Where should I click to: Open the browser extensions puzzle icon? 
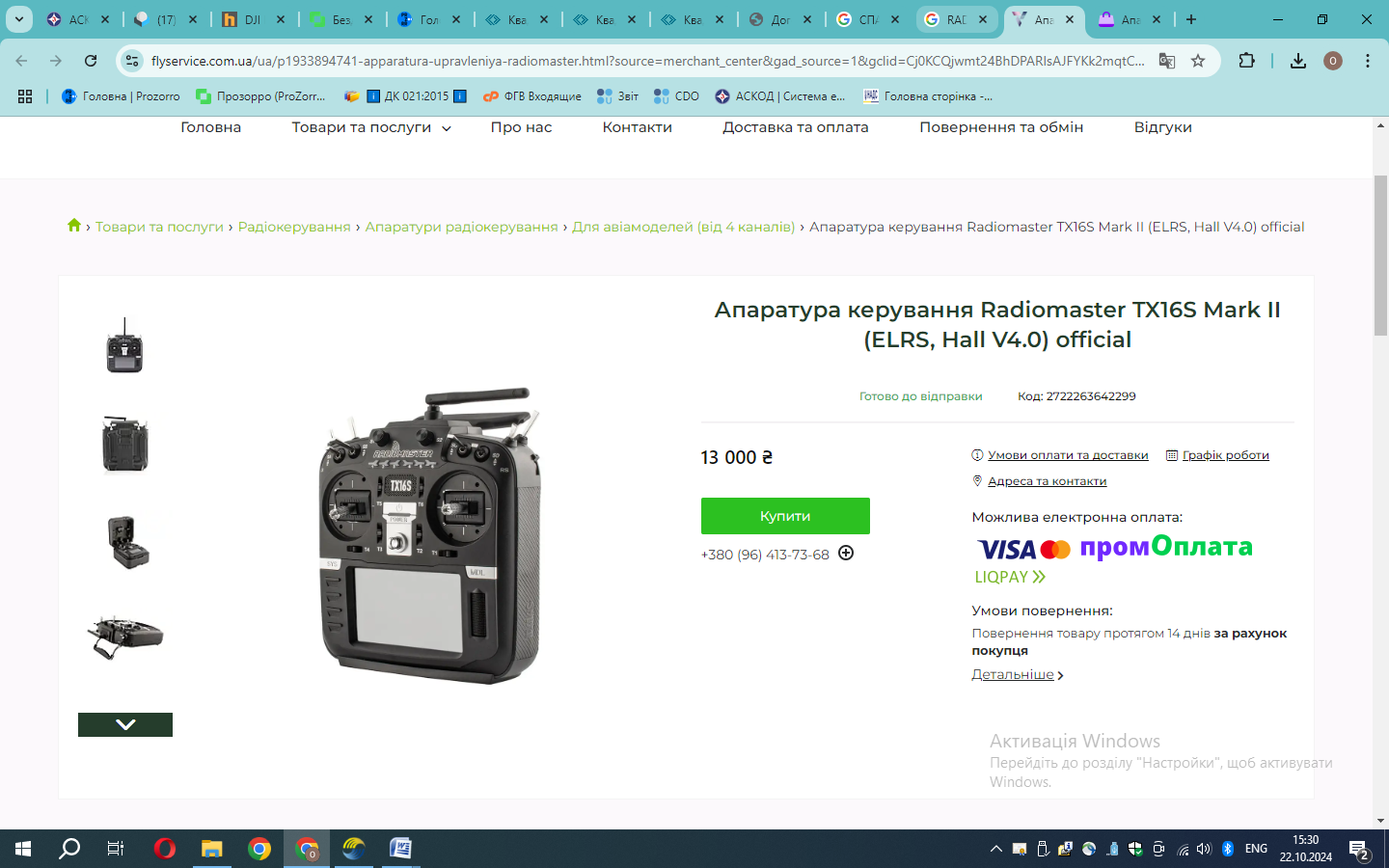pyautogui.click(x=1246, y=61)
